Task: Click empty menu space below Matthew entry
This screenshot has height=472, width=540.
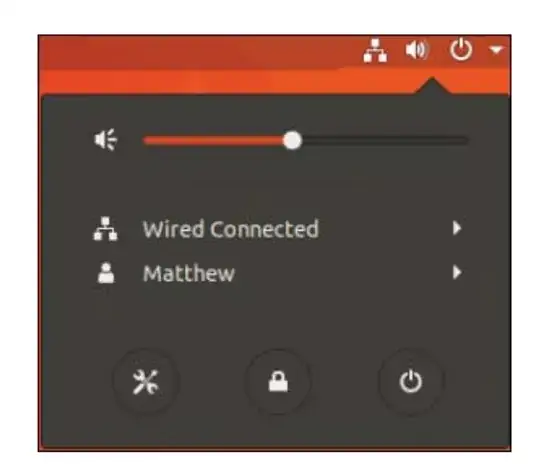Action: tap(277, 318)
